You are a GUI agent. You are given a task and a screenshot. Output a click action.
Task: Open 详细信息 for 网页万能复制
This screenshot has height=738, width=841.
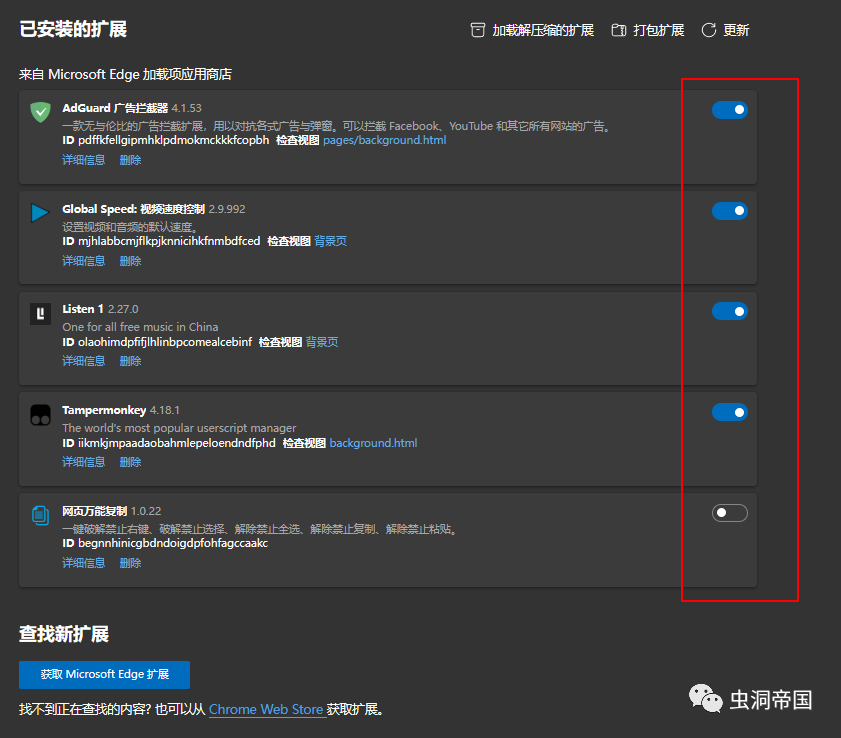tap(83, 563)
